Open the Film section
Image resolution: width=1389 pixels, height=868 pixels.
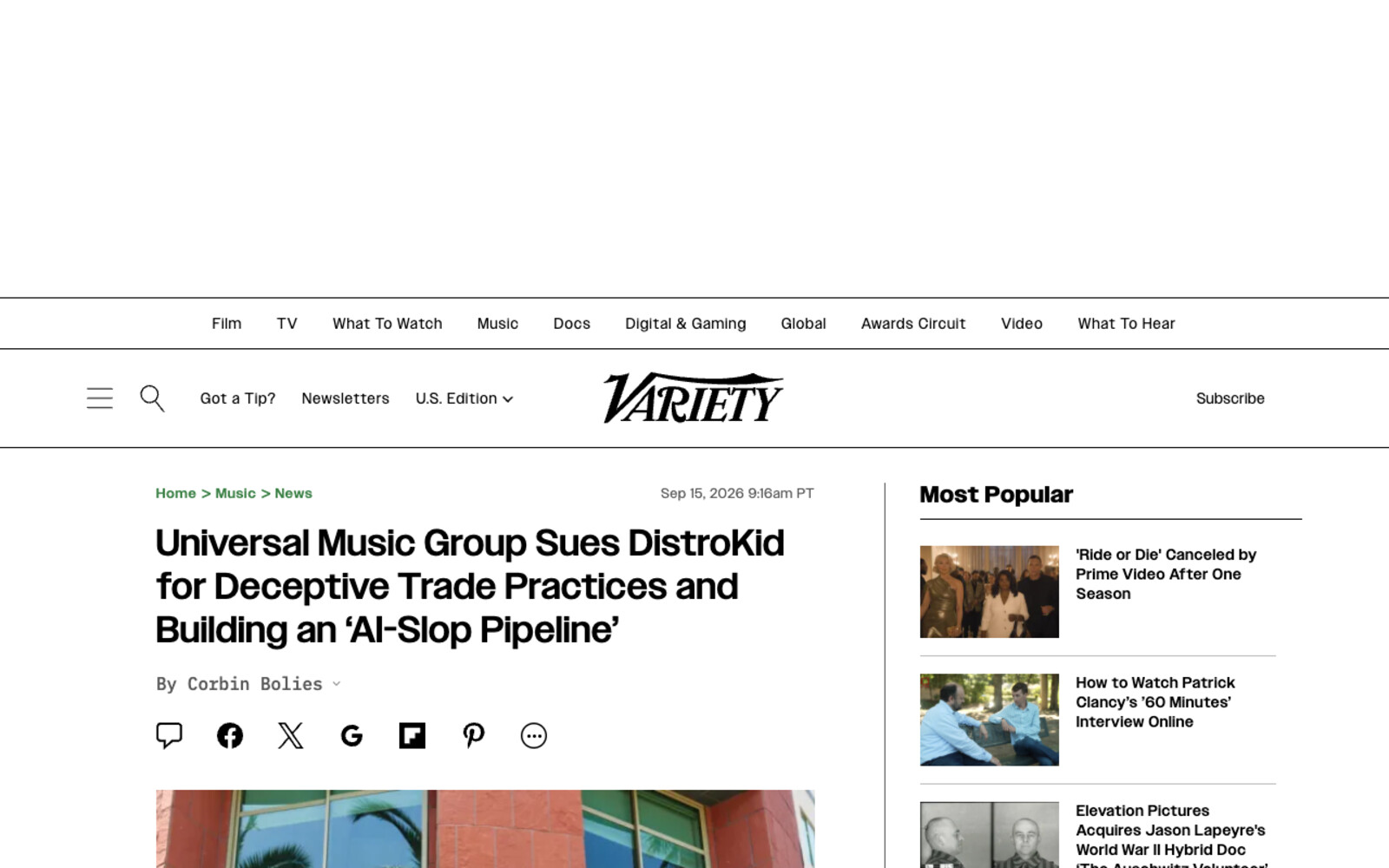(227, 324)
